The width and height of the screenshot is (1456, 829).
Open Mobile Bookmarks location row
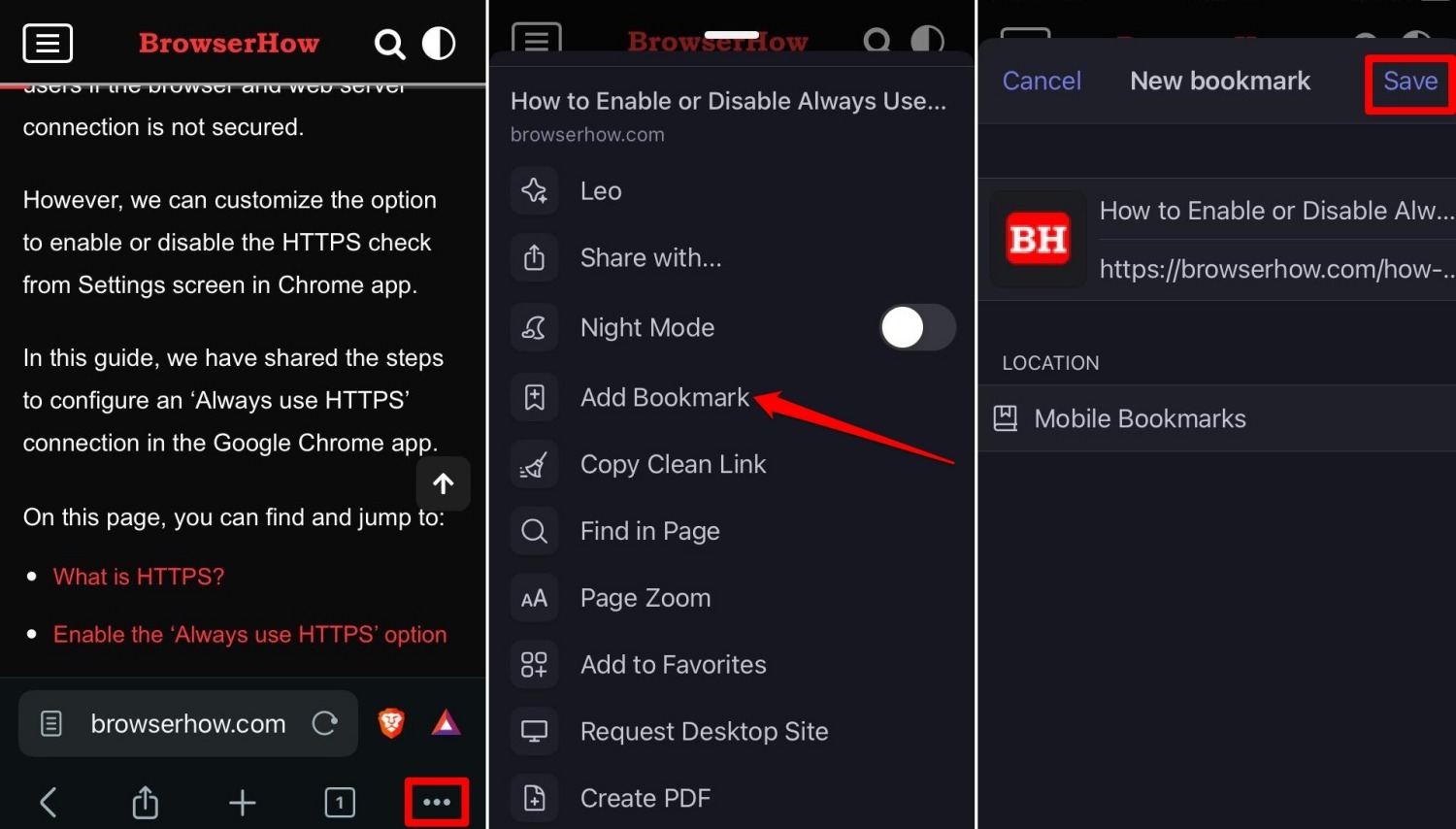coord(1217,419)
